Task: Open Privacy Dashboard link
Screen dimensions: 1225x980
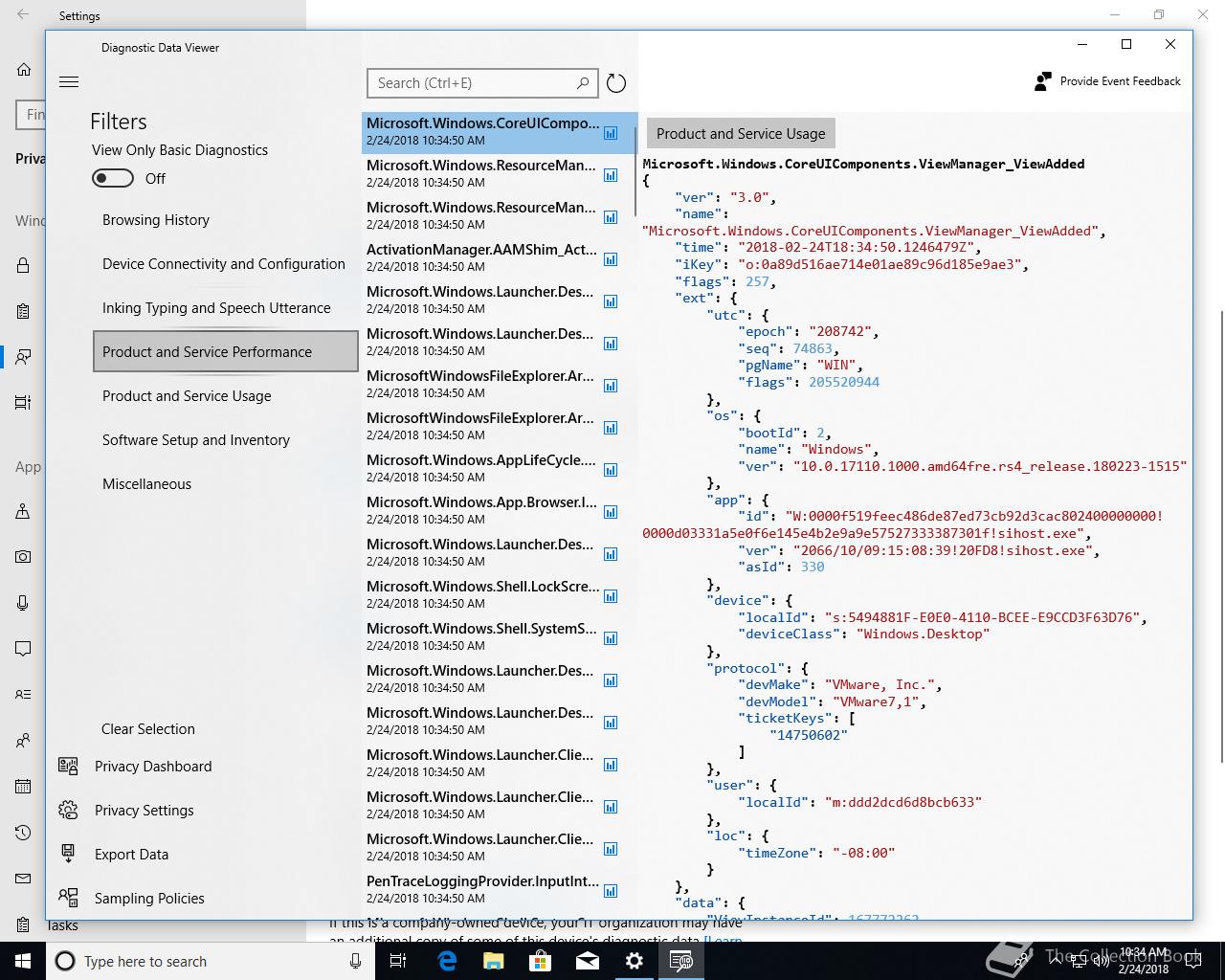Action: pos(153,767)
